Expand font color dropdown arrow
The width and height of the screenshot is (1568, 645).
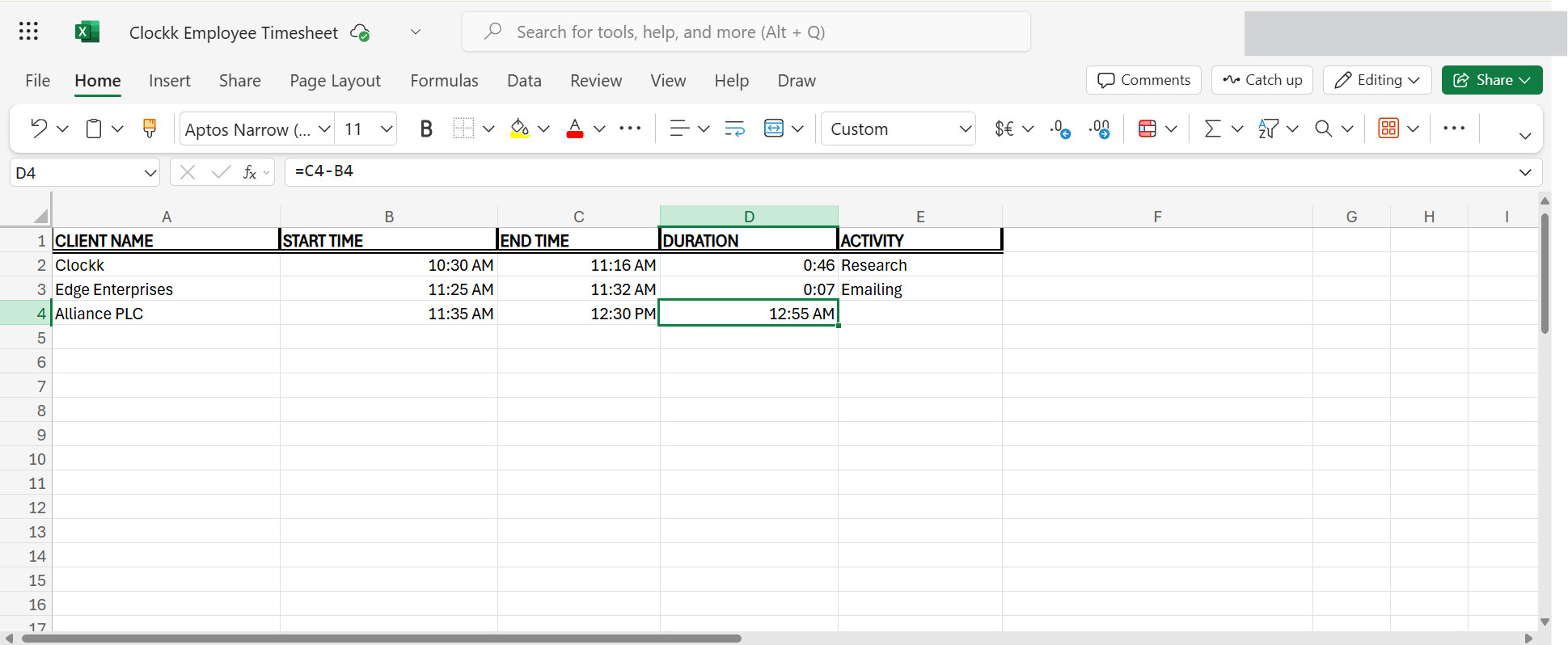[x=599, y=129]
